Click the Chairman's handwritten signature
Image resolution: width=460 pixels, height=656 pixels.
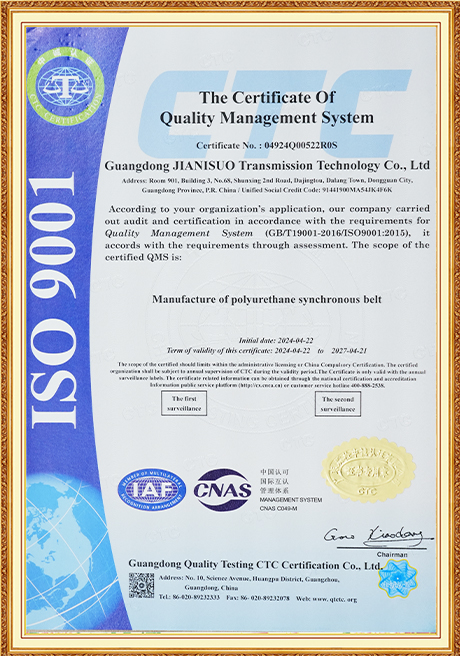(x=378, y=537)
